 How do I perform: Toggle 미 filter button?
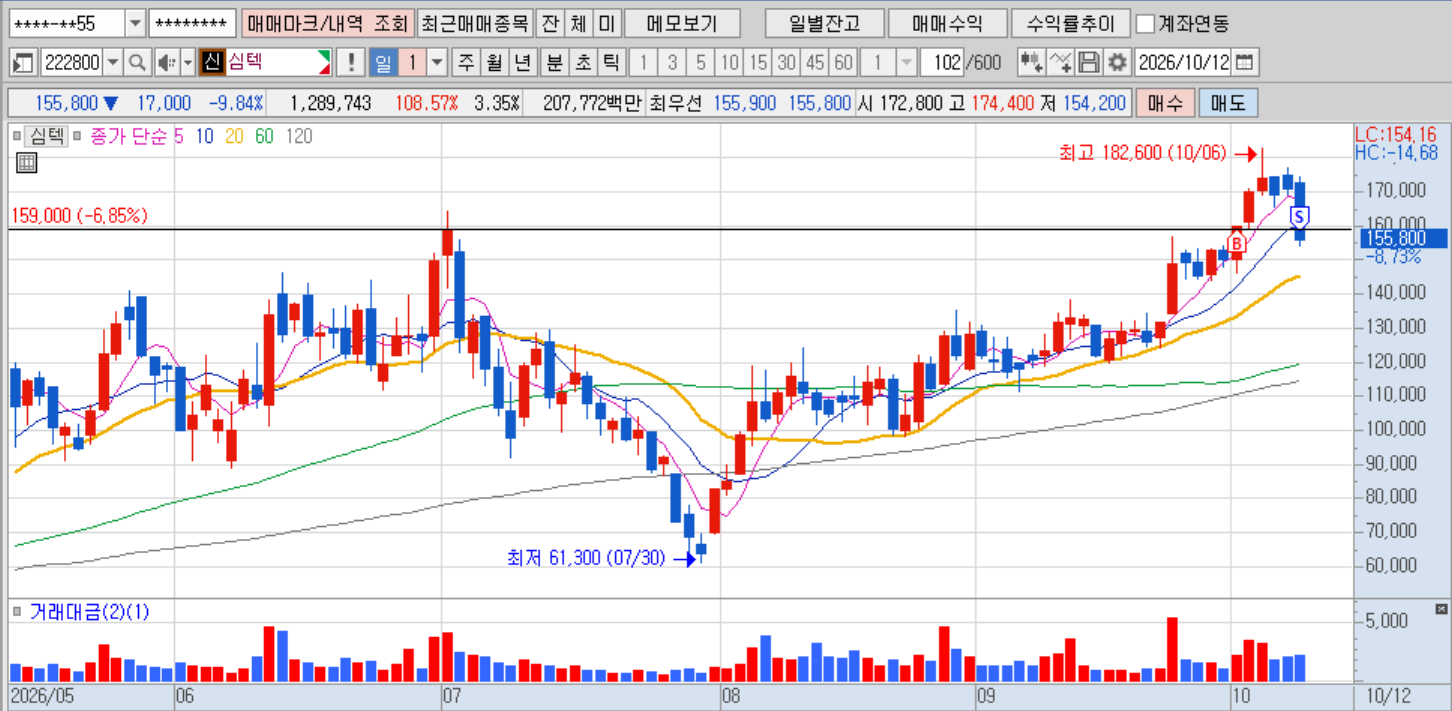607,23
